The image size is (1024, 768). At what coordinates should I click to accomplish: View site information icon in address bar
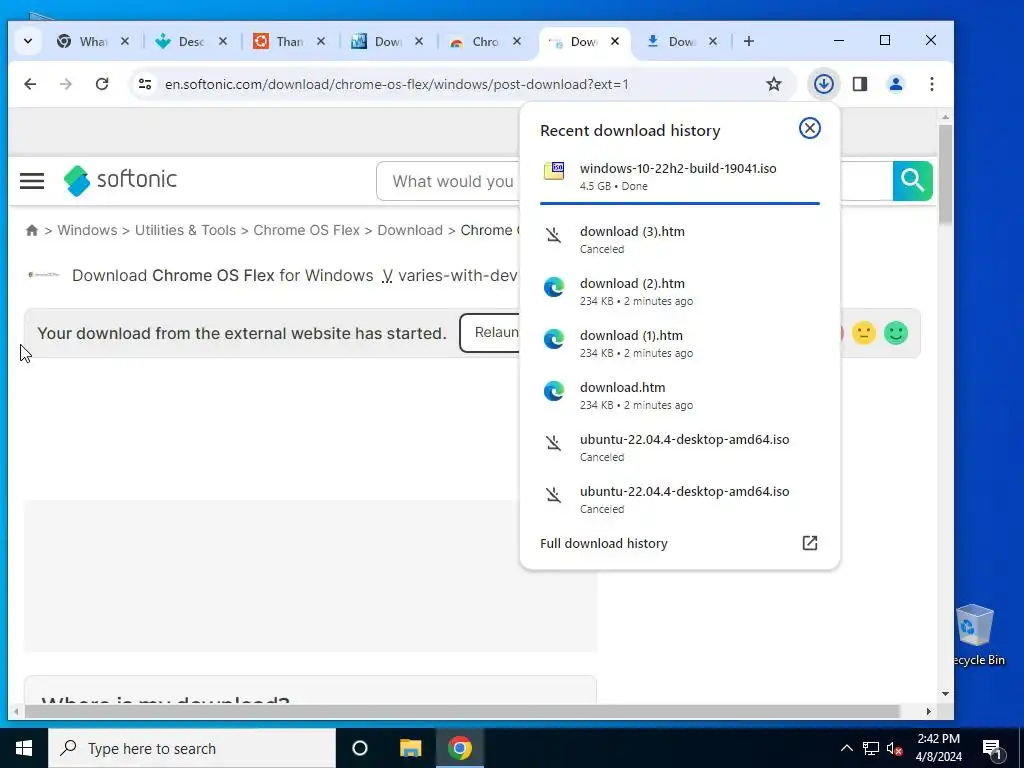coord(145,84)
